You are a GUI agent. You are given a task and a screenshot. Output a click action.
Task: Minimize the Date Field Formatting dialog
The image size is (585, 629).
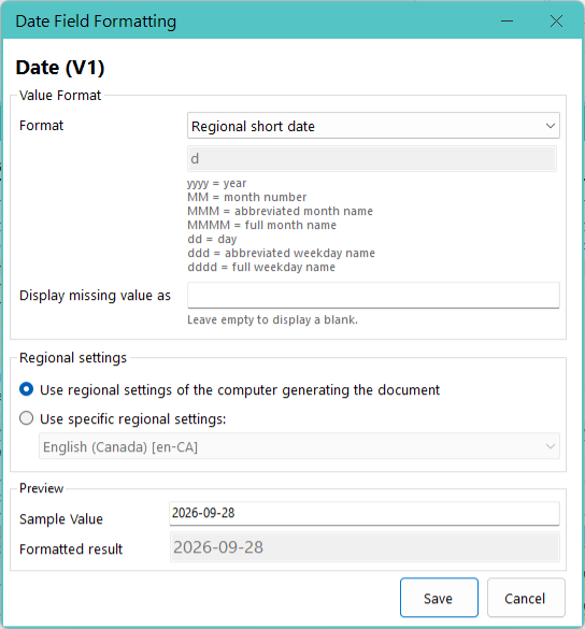[x=507, y=21]
